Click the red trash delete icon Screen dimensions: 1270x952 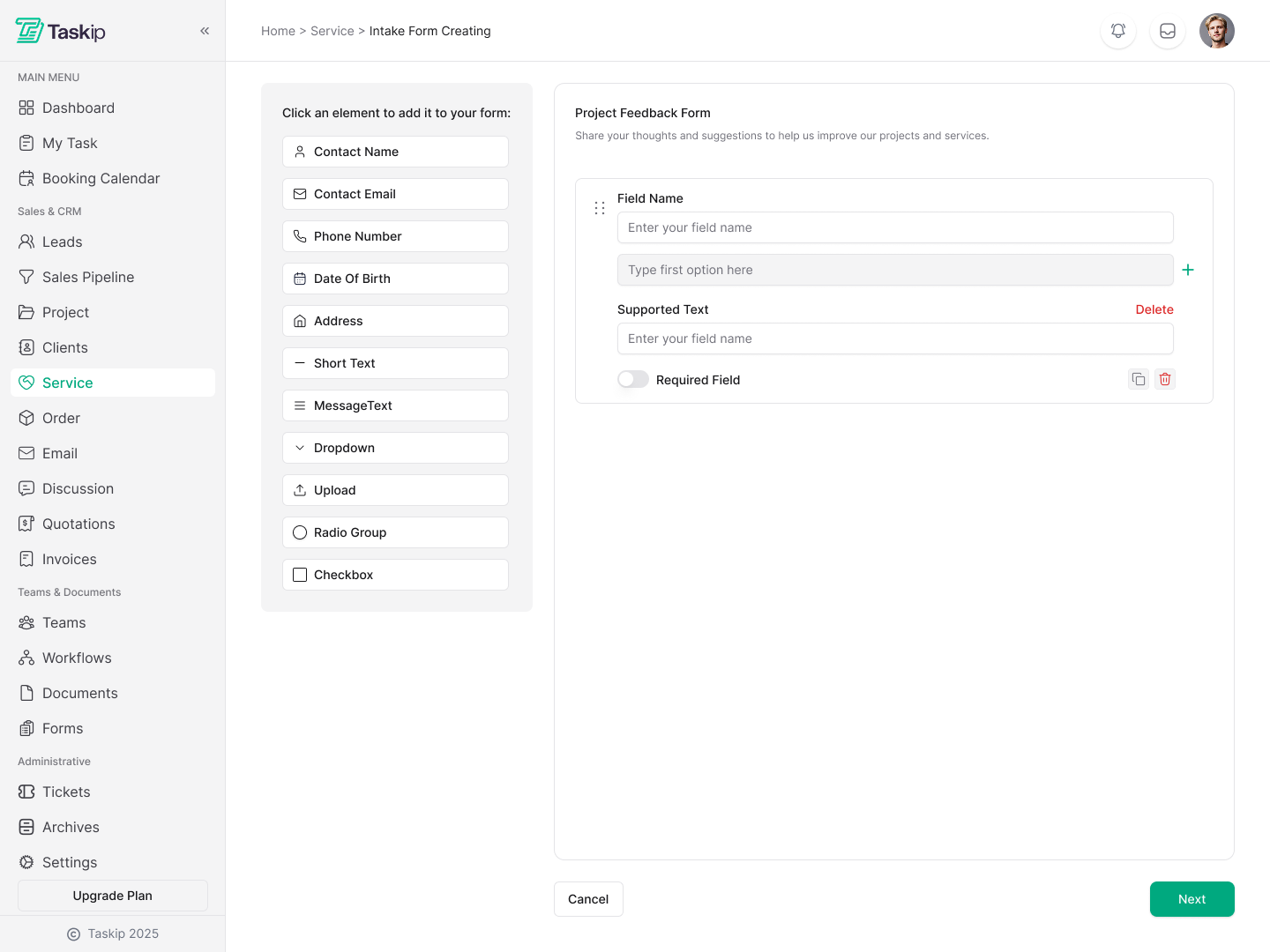[x=1165, y=379]
